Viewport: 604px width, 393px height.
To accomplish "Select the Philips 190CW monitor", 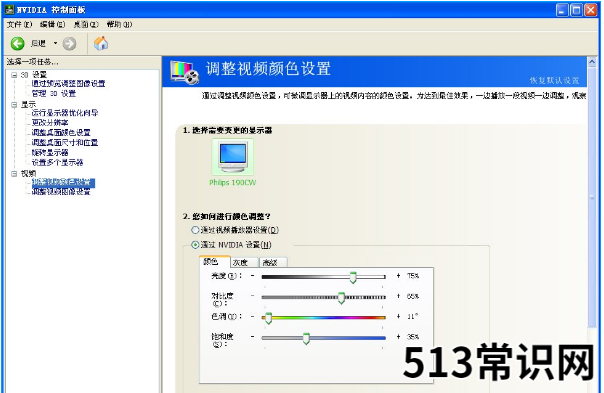I will coord(233,163).
